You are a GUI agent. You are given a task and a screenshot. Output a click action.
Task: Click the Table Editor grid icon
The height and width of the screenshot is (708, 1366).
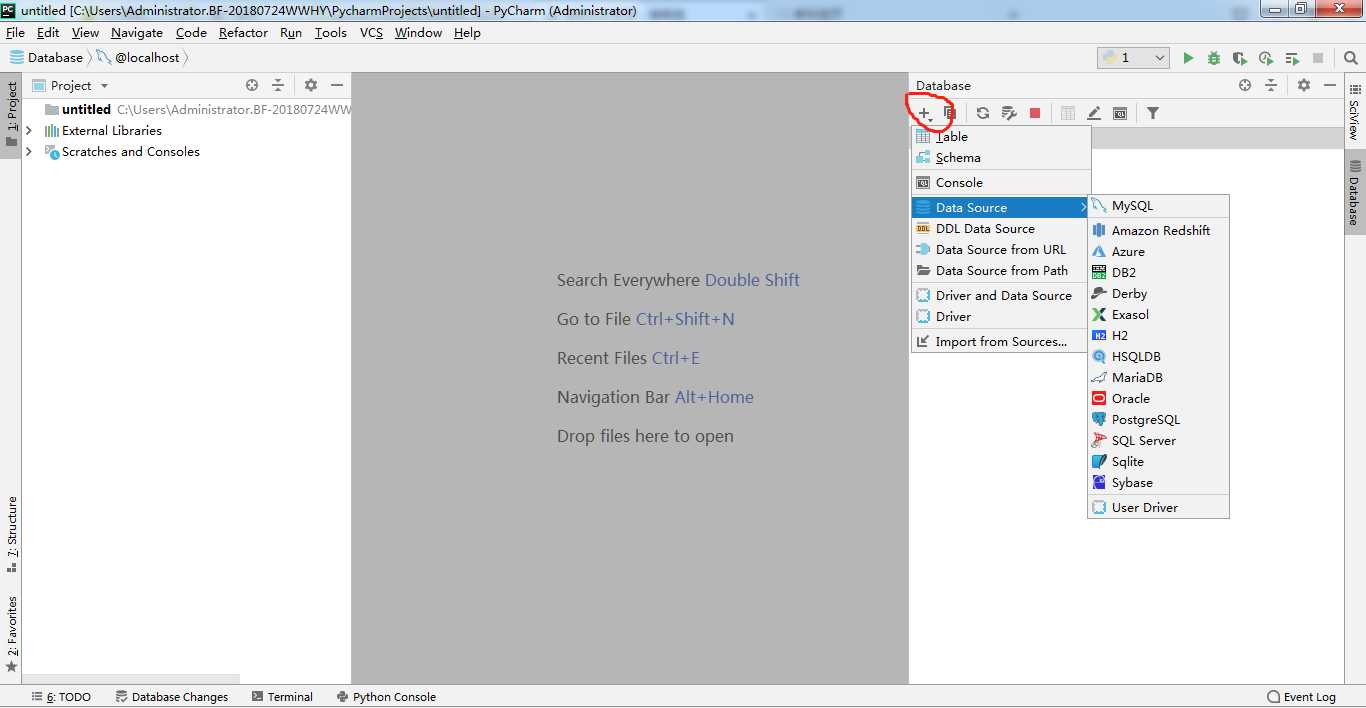pos(1068,113)
